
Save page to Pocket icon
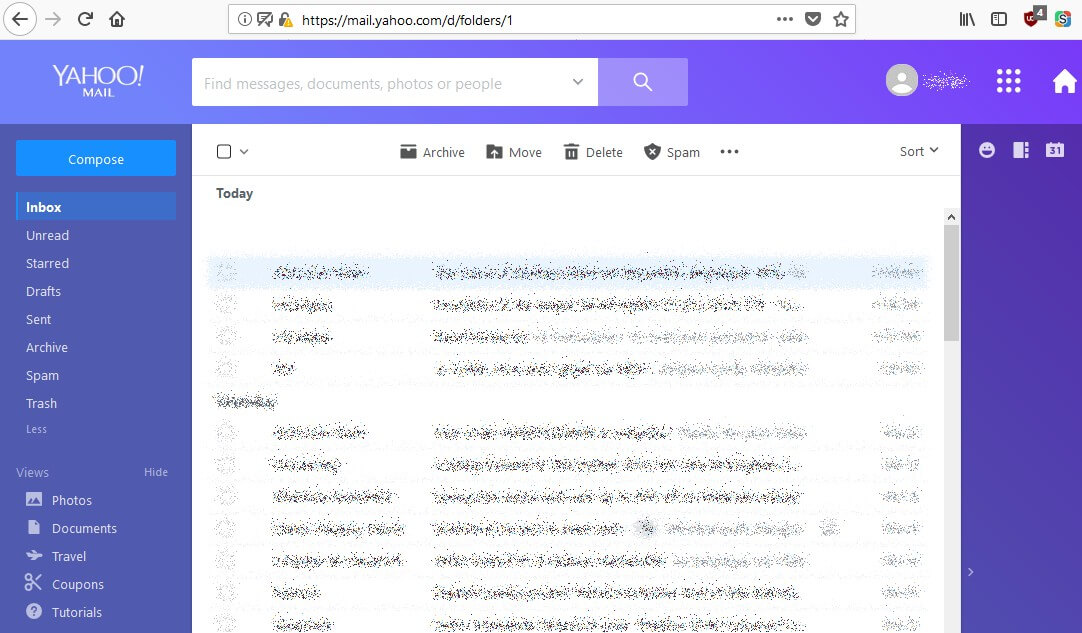[x=813, y=19]
